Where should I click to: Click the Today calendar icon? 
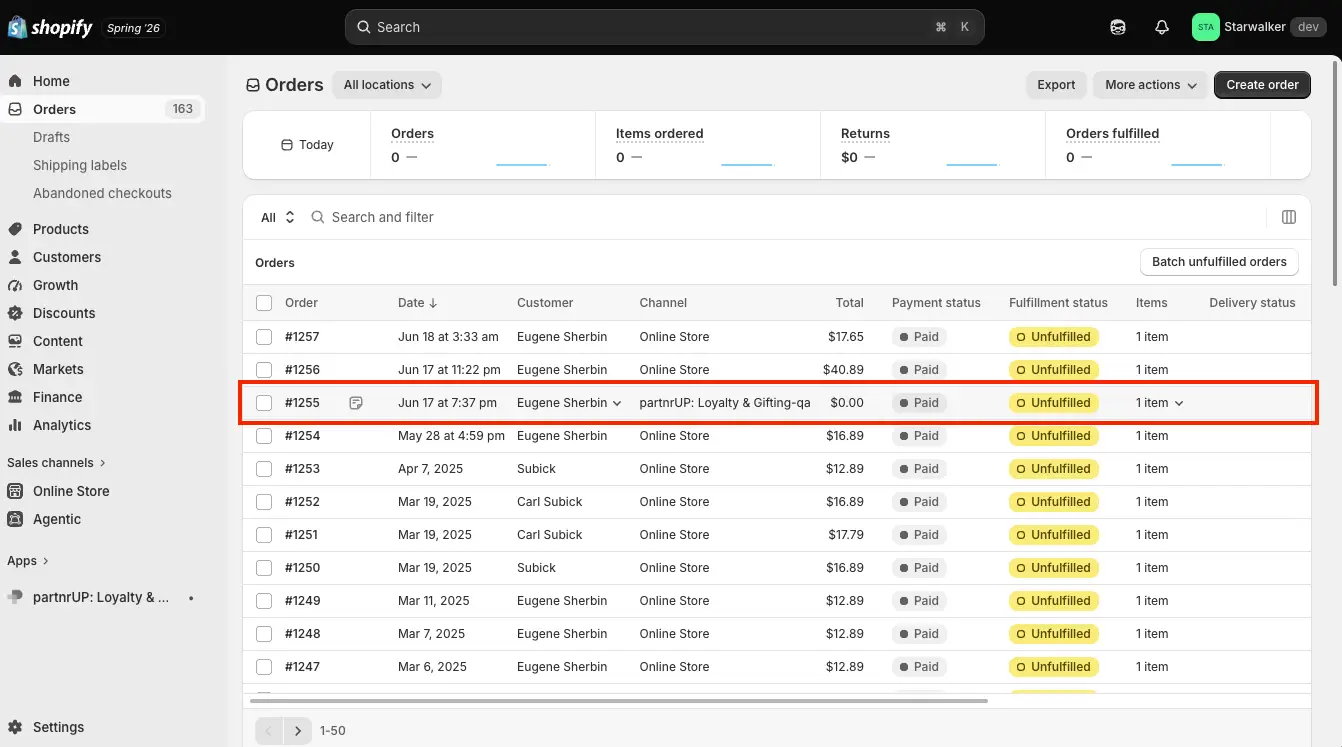click(287, 145)
